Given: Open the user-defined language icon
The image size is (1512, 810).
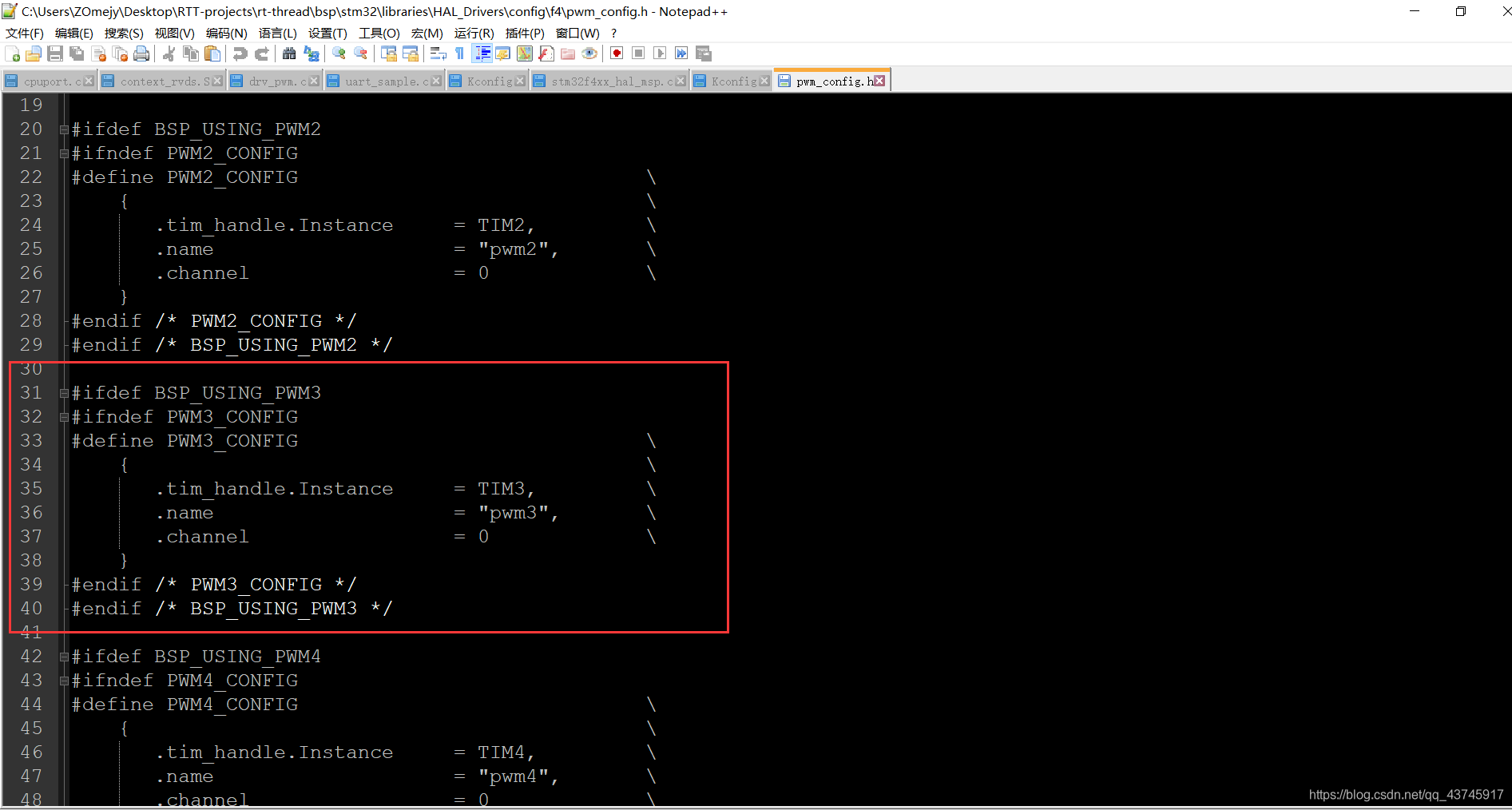Looking at the screenshot, I should tap(503, 54).
